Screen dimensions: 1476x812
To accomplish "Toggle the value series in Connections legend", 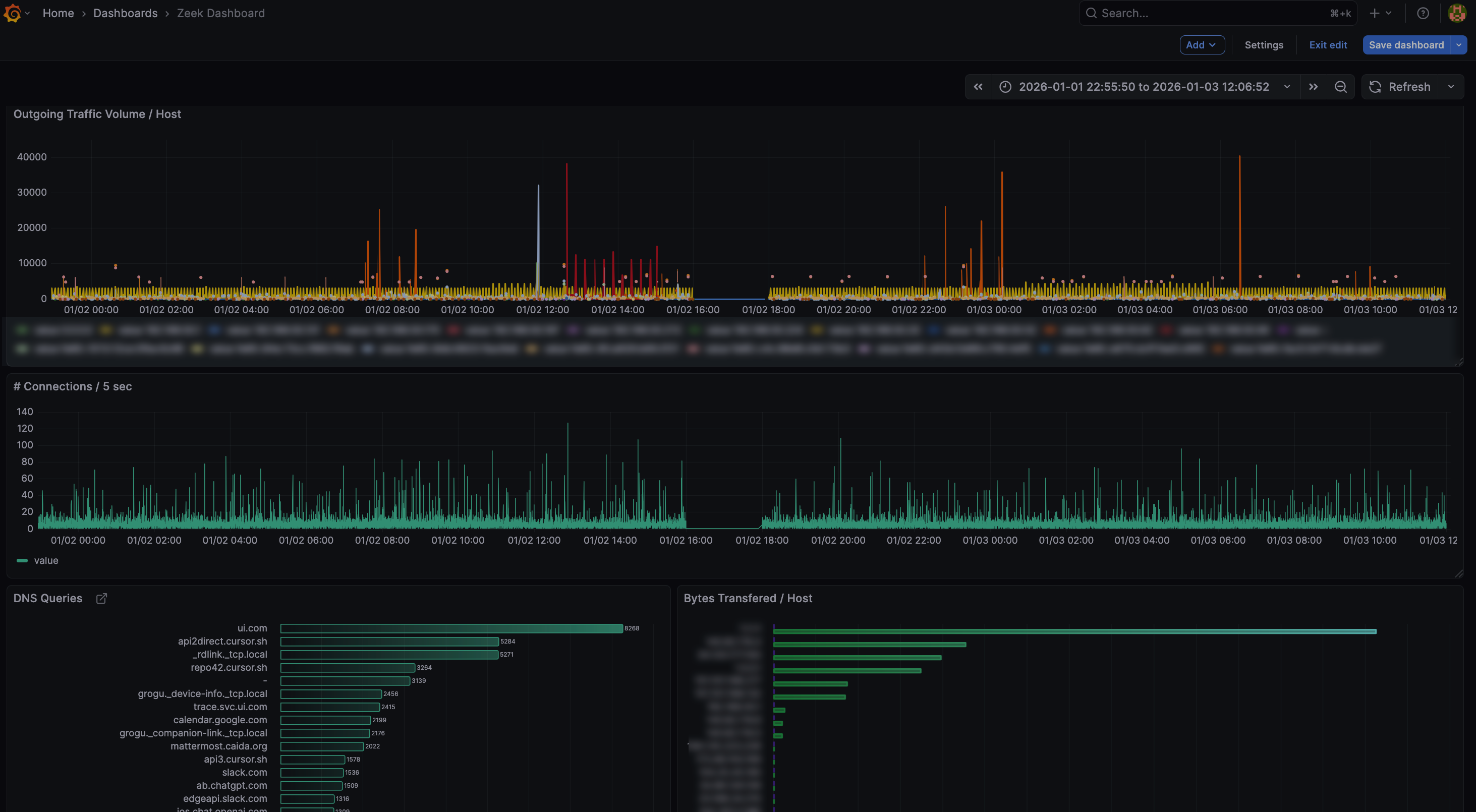I will 46,560.
